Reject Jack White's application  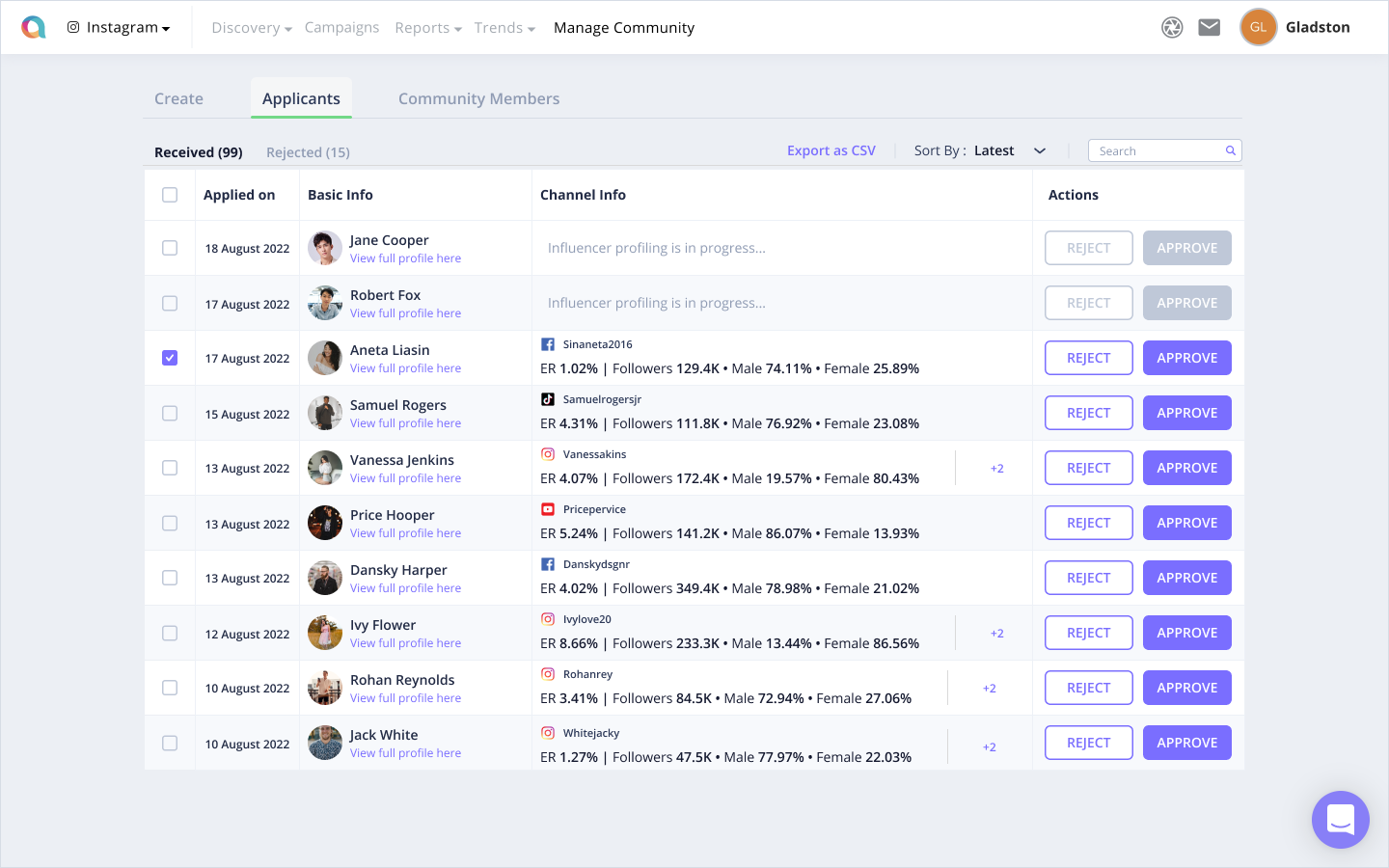click(x=1089, y=743)
